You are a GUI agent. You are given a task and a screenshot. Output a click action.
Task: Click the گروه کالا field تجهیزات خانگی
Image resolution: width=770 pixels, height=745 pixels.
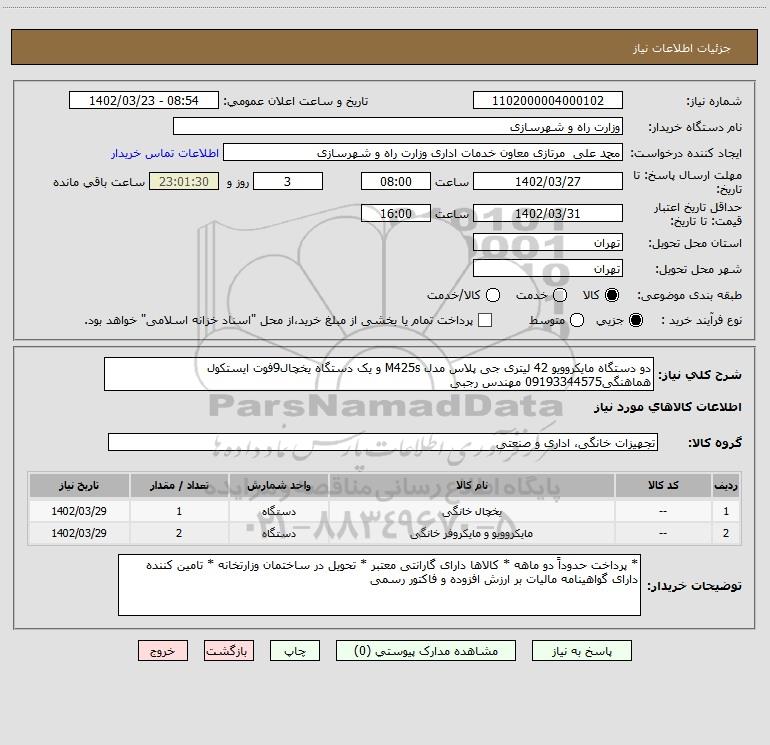click(383, 442)
